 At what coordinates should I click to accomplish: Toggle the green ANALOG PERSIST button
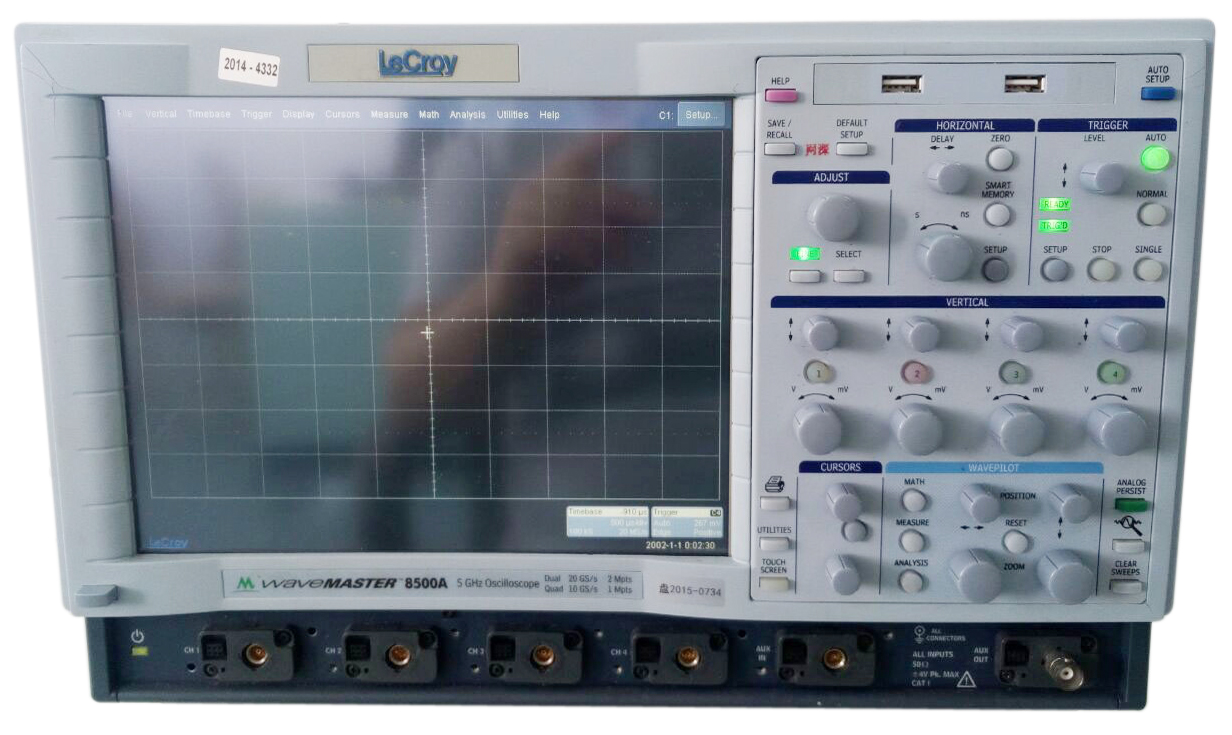click(1130, 505)
